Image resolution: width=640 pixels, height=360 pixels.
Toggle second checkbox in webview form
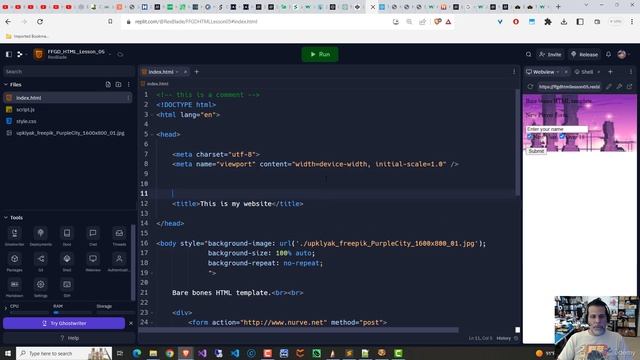point(562,136)
